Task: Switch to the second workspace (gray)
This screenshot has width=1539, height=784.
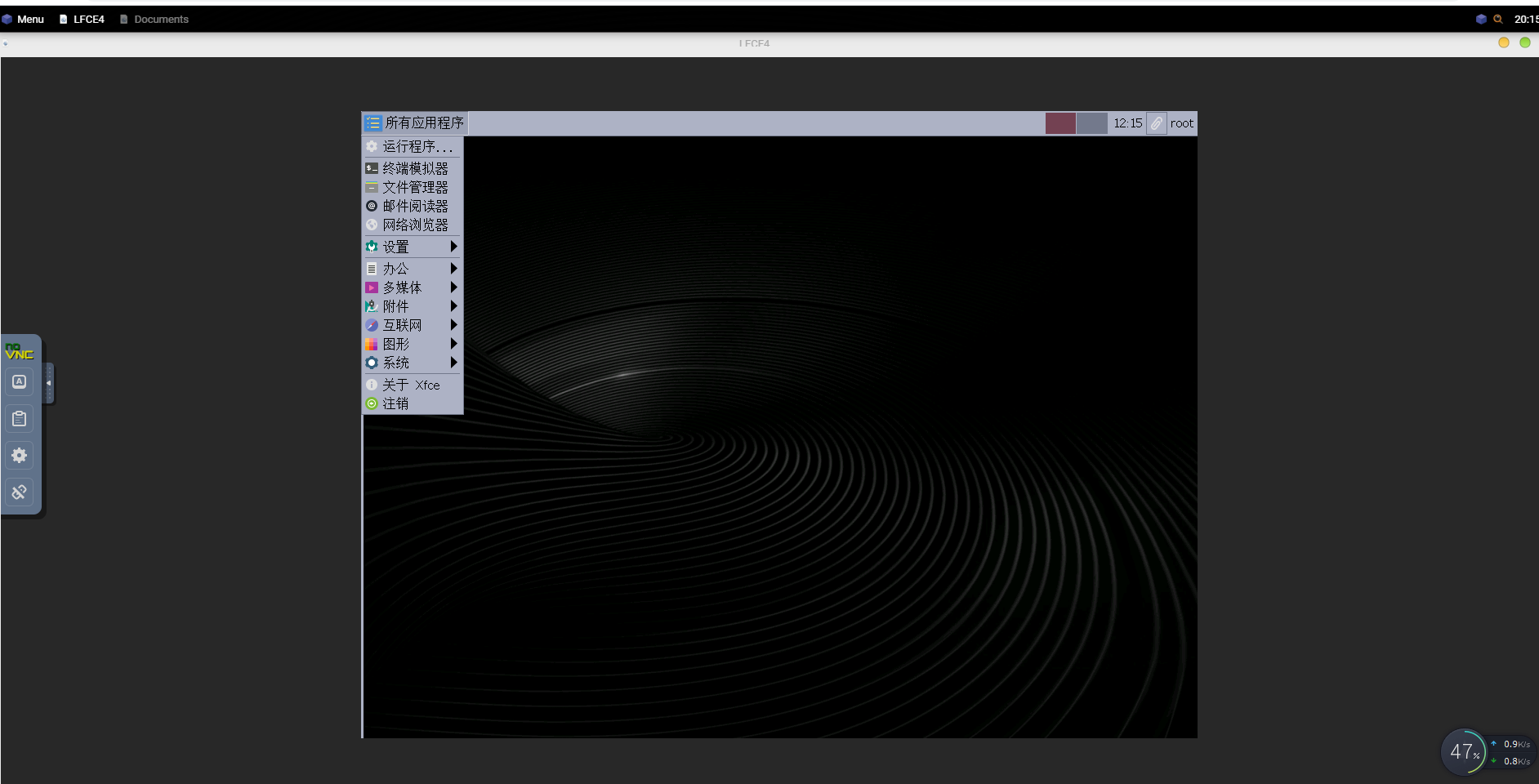Action: (1092, 123)
